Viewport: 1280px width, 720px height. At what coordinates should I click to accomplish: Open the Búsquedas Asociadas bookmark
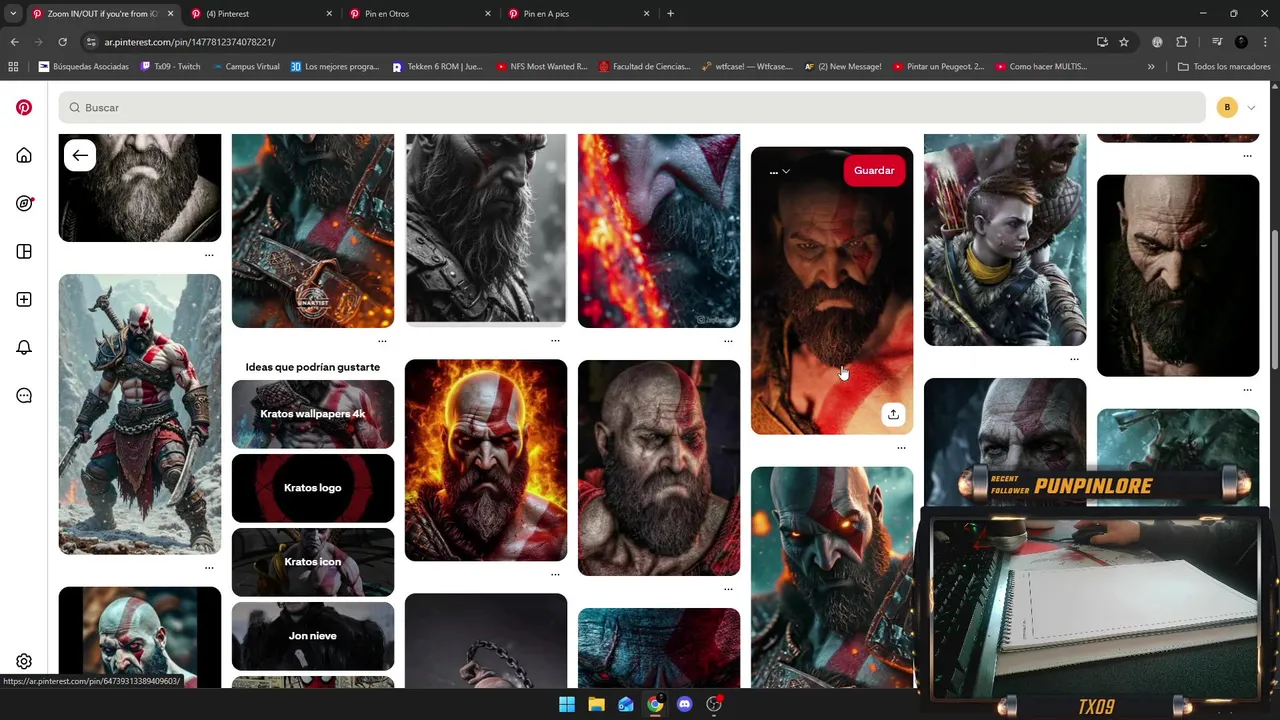(83, 67)
